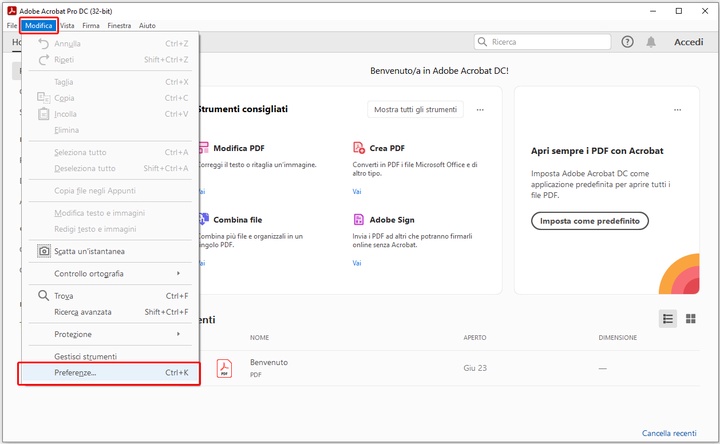Select Preferenze... from the menu
Viewport: 720px width, 444px height.
coord(109,373)
